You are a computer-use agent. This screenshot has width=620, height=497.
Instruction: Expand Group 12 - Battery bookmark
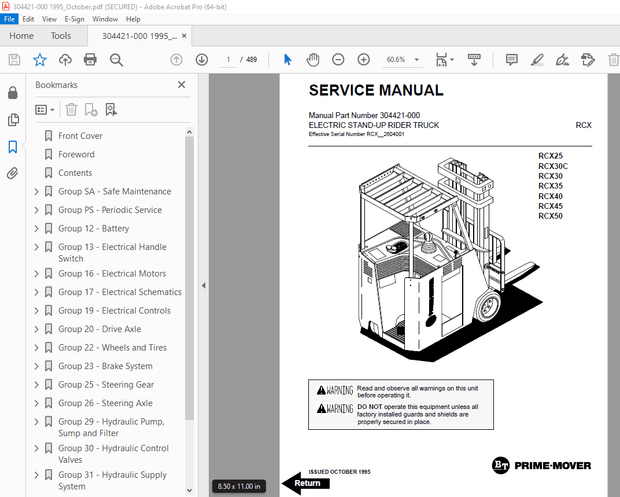[x=36, y=229]
